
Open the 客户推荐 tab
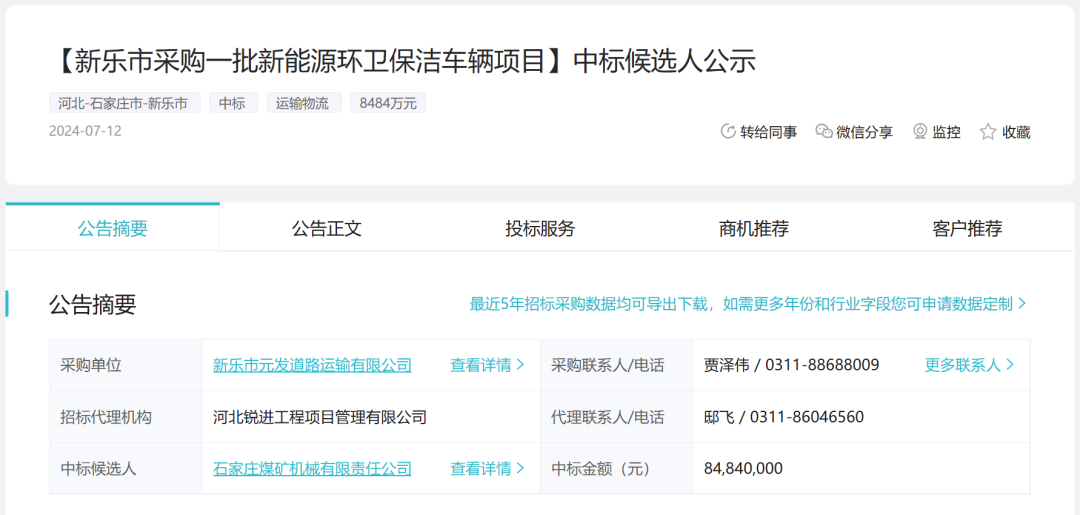click(x=967, y=229)
